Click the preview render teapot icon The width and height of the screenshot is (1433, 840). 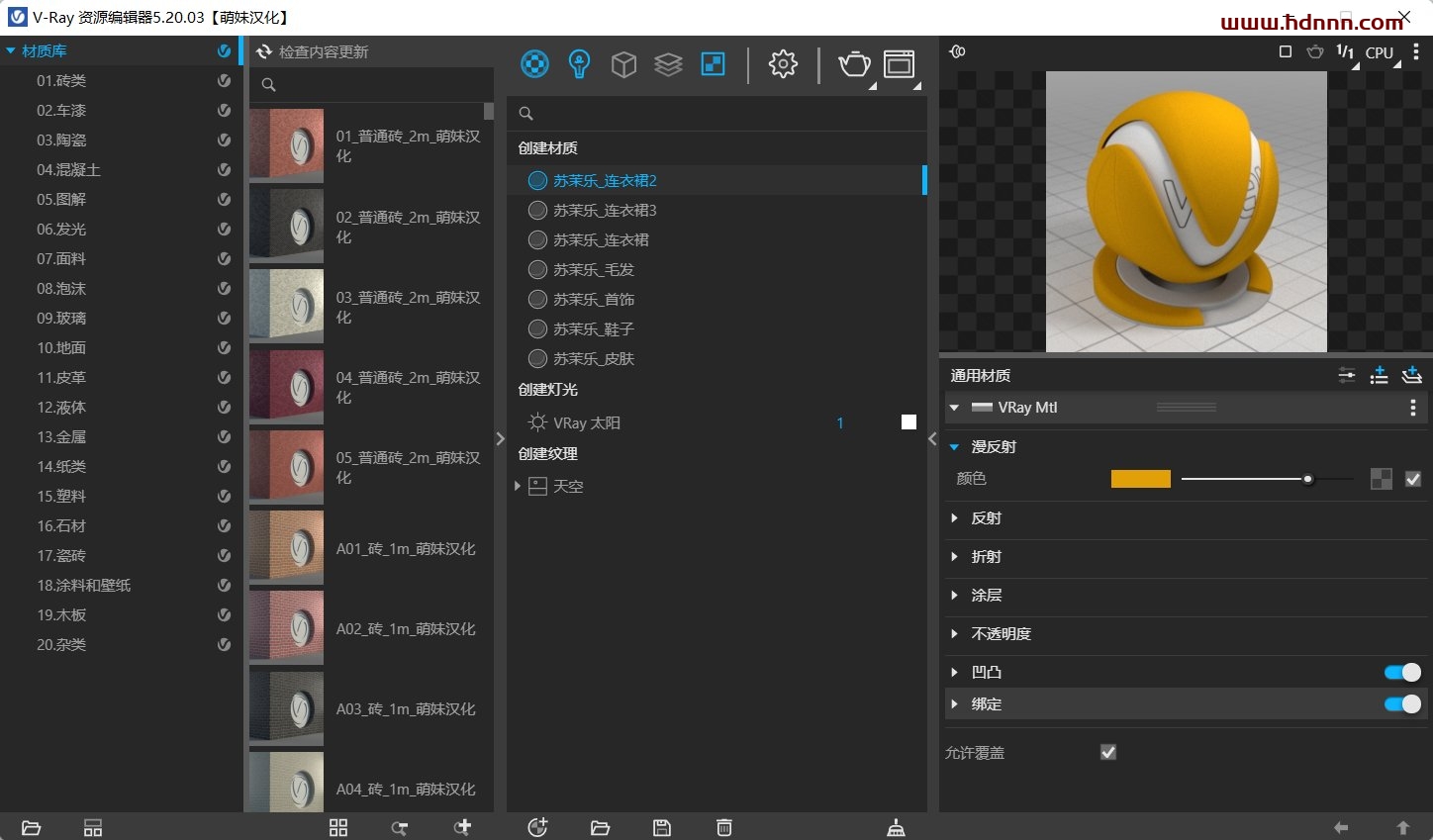click(1314, 51)
